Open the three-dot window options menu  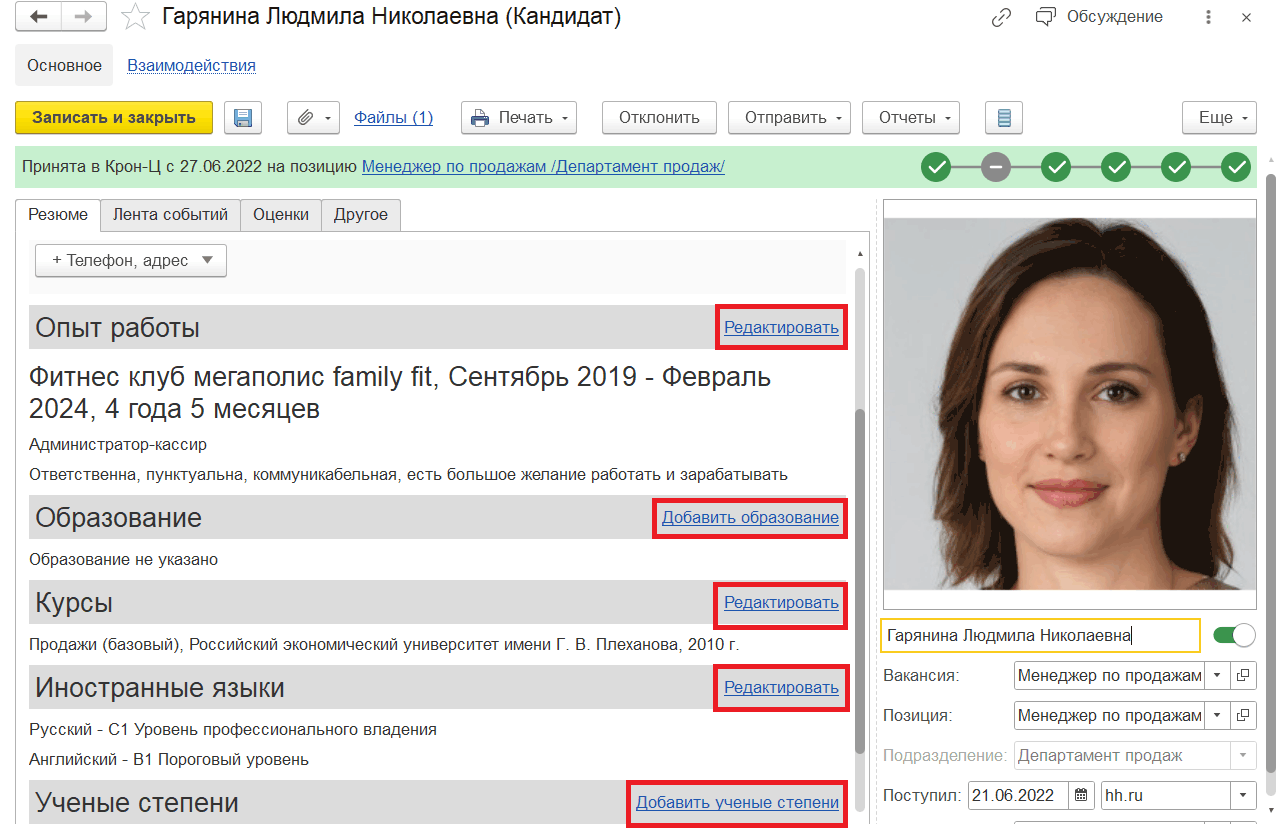(1209, 17)
